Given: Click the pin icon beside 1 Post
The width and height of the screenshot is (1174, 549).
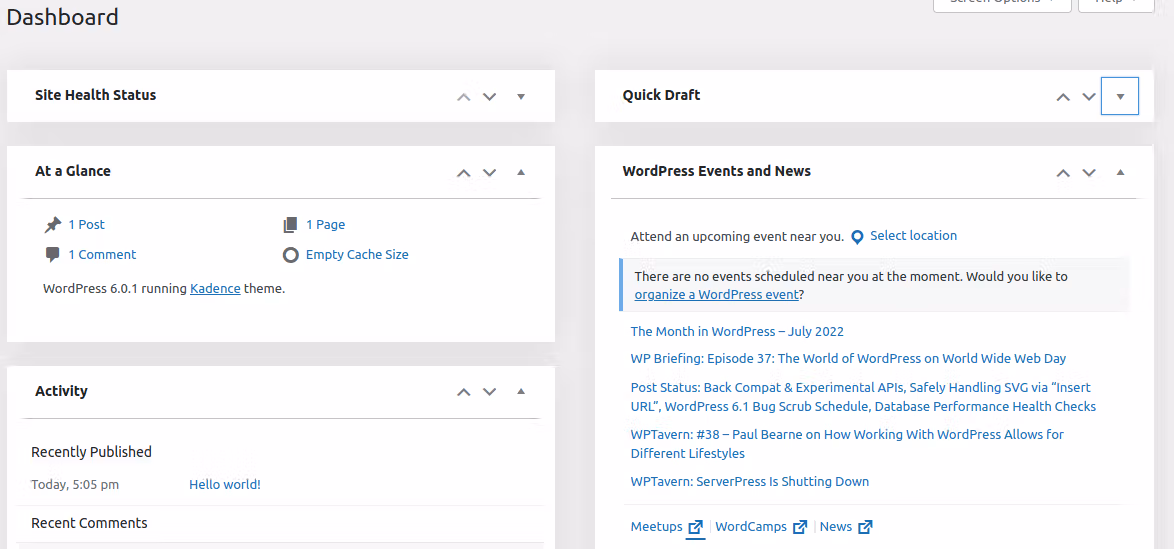Looking at the screenshot, I should (52, 225).
